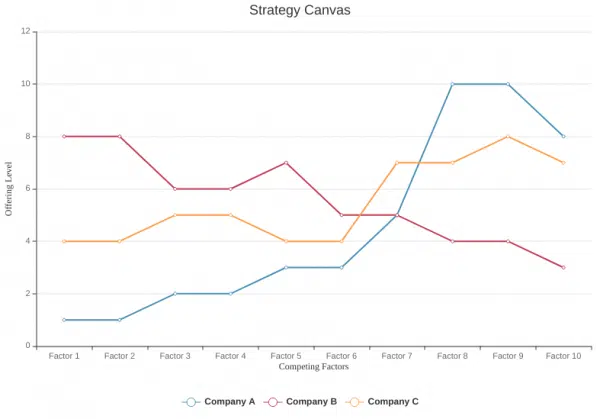Click the Factor 6 x-axis label
This screenshot has width=600, height=419.
[341, 355]
